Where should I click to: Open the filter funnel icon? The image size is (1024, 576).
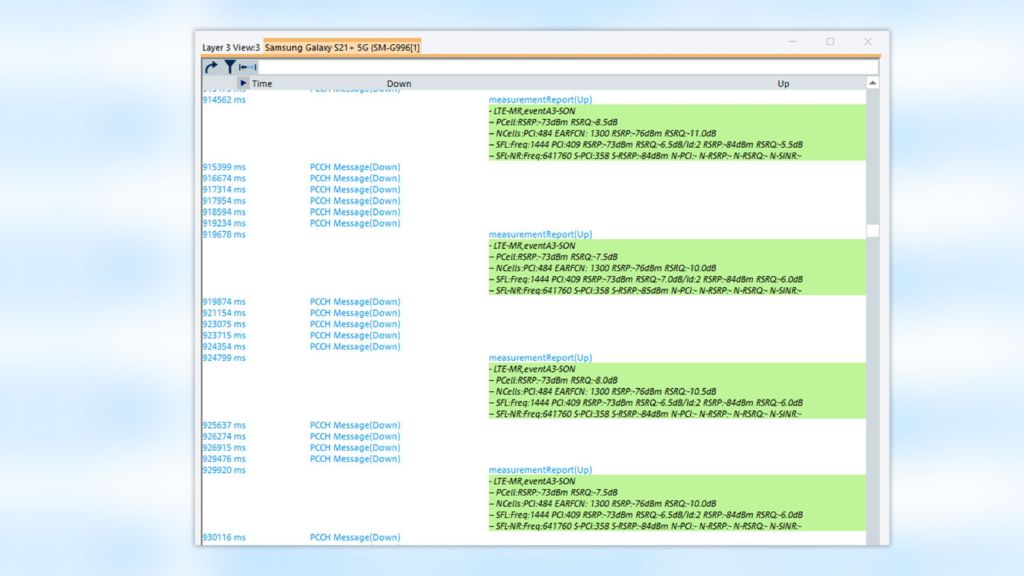228,67
